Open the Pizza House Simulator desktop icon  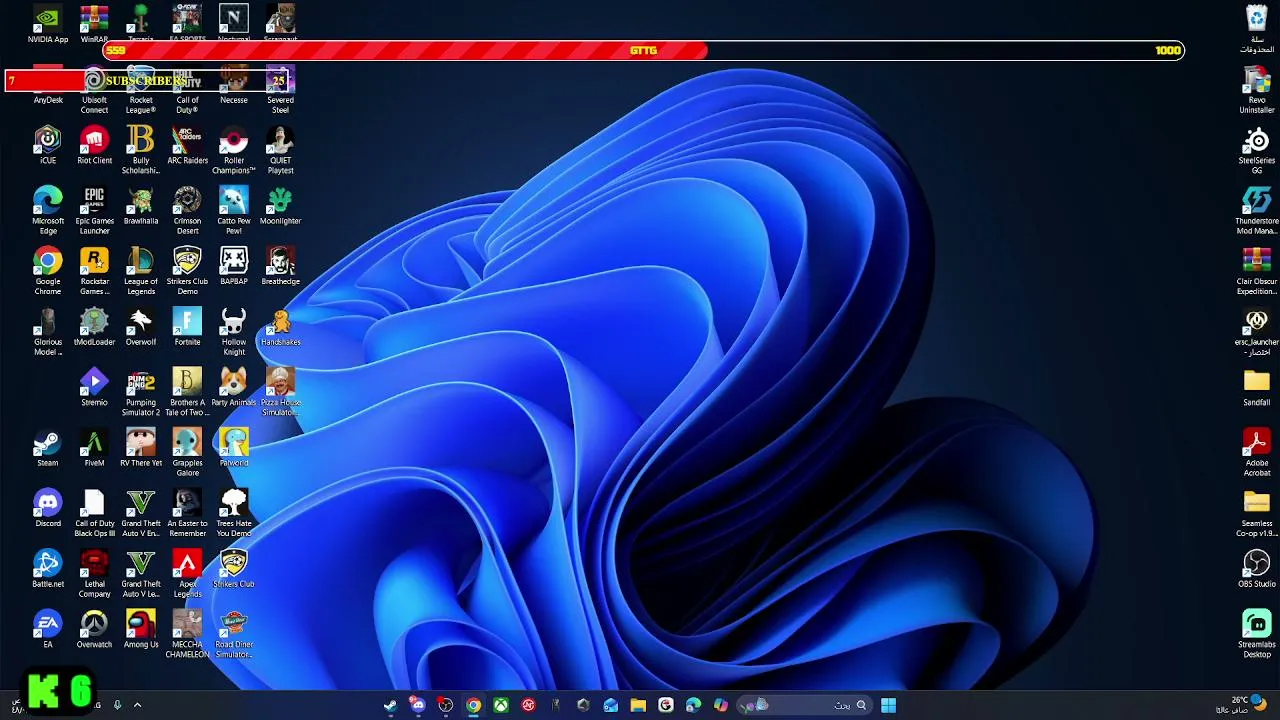(x=280, y=393)
